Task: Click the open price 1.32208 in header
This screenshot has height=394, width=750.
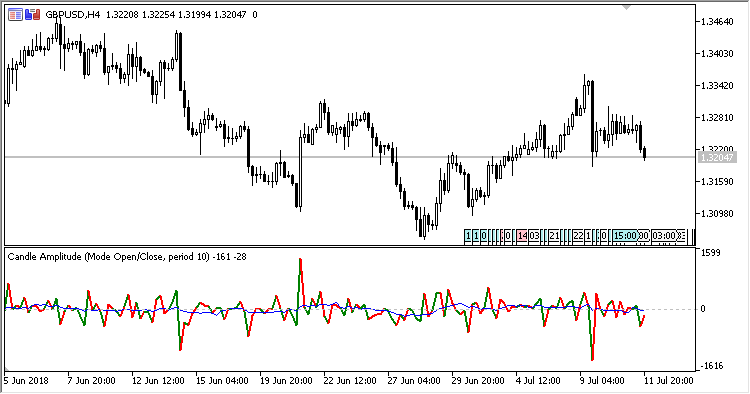Action: click(122, 15)
